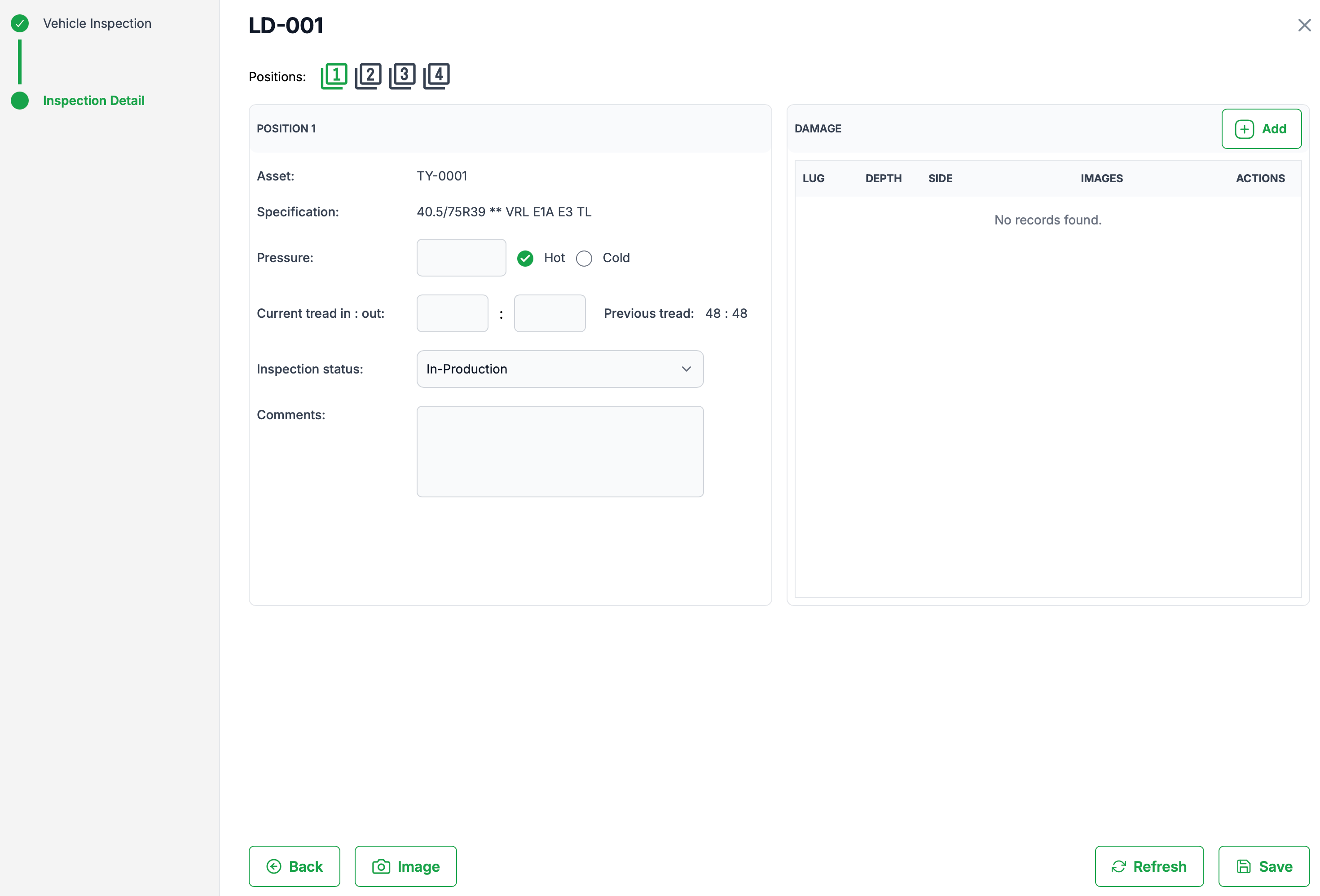The width and height of the screenshot is (1320, 896).
Task: Switch to position 3 icon
Action: click(402, 75)
